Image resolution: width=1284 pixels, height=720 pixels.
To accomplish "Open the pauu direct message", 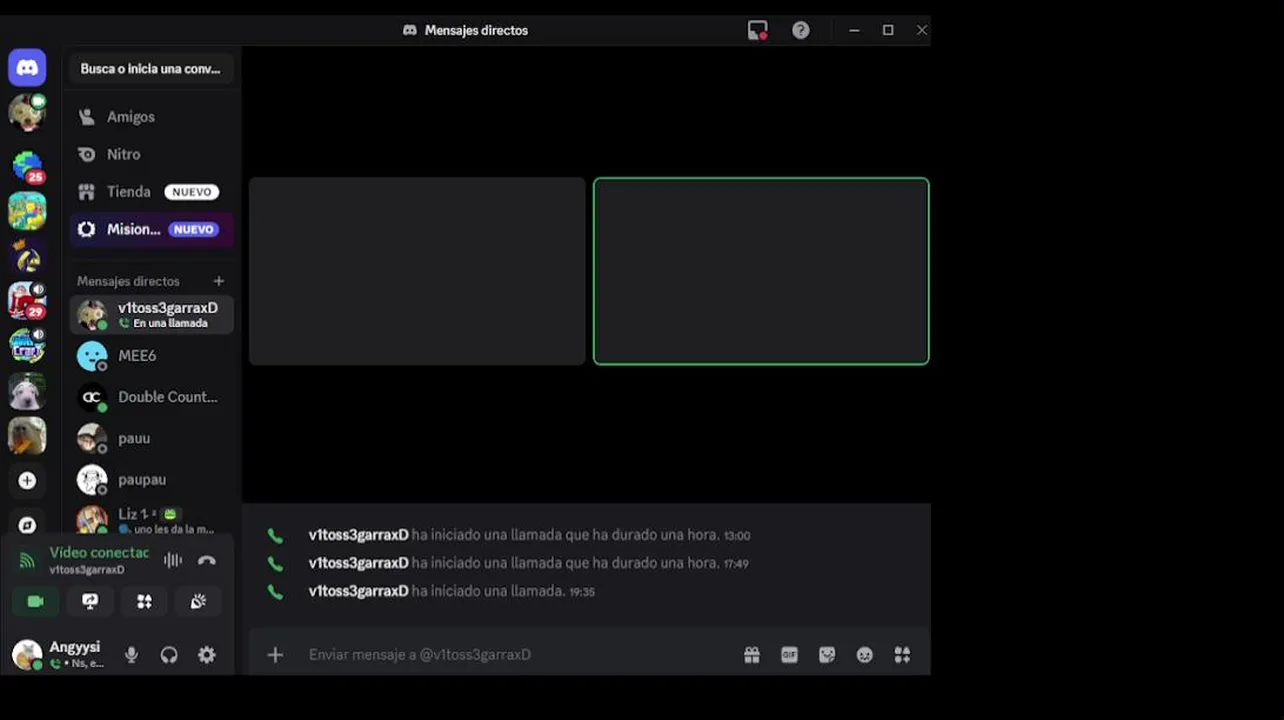I will tap(152, 438).
